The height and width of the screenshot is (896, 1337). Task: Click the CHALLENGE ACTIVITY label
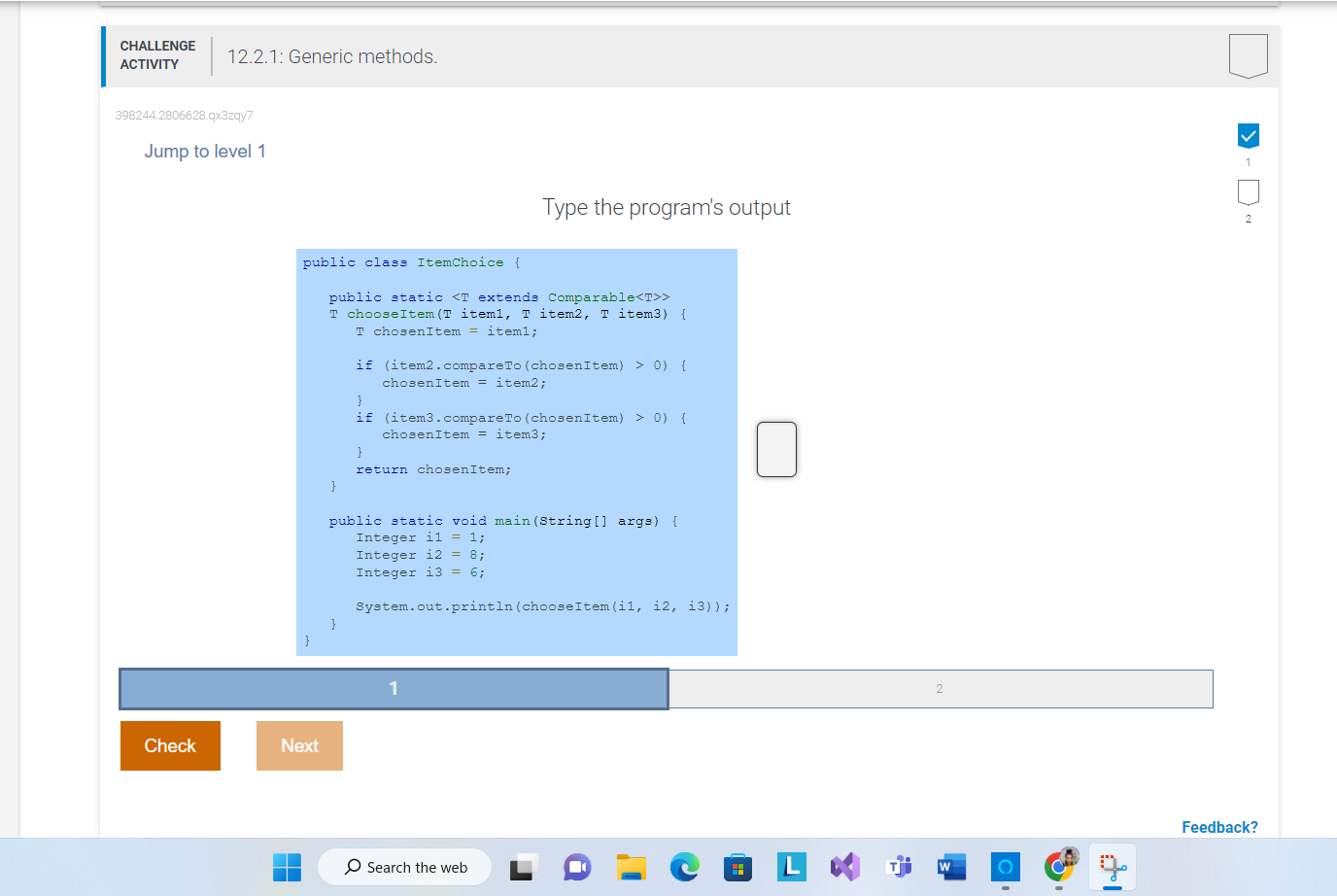[157, 55]
